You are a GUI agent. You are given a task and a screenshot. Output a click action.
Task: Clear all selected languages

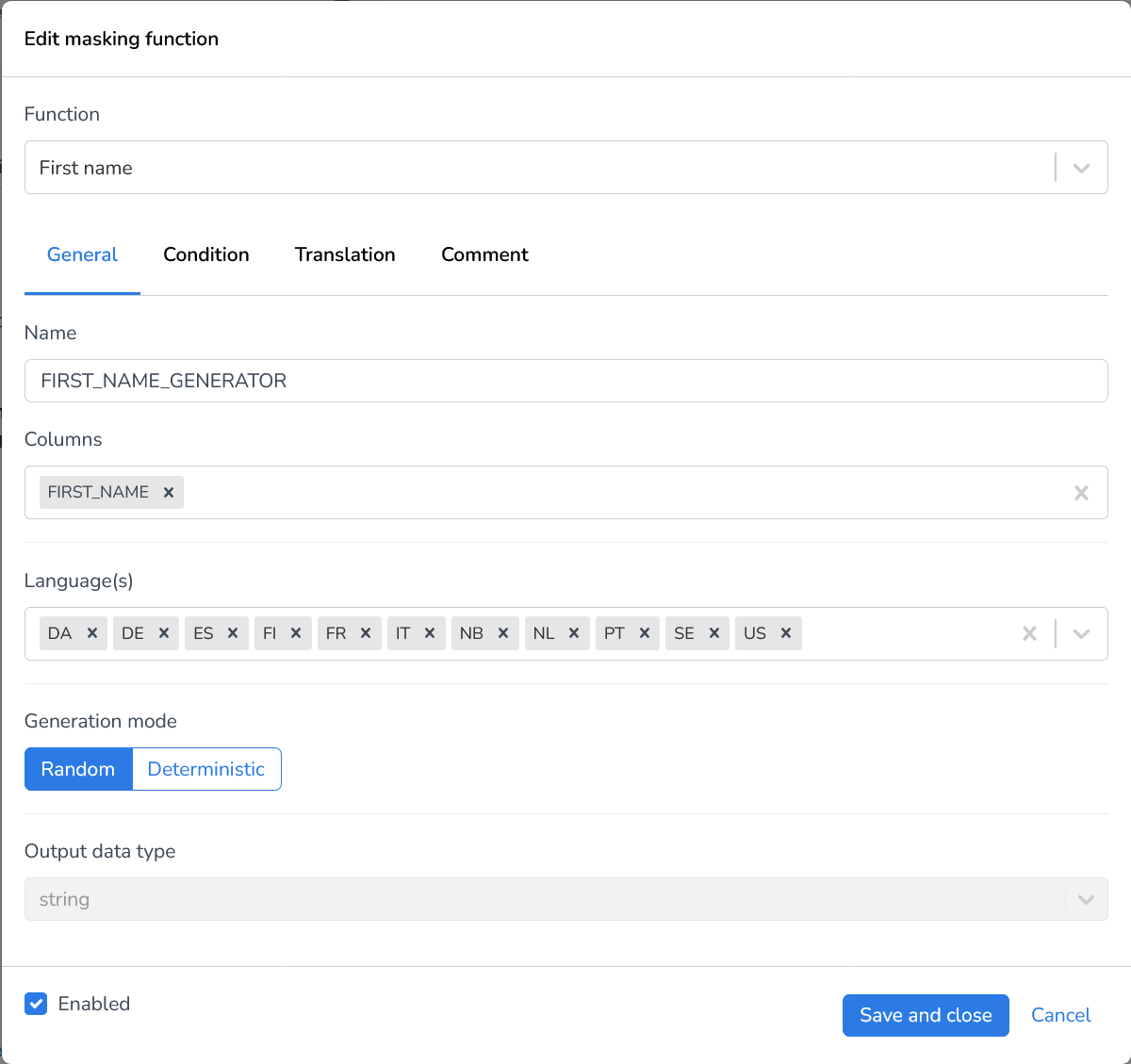(1029, 632)
